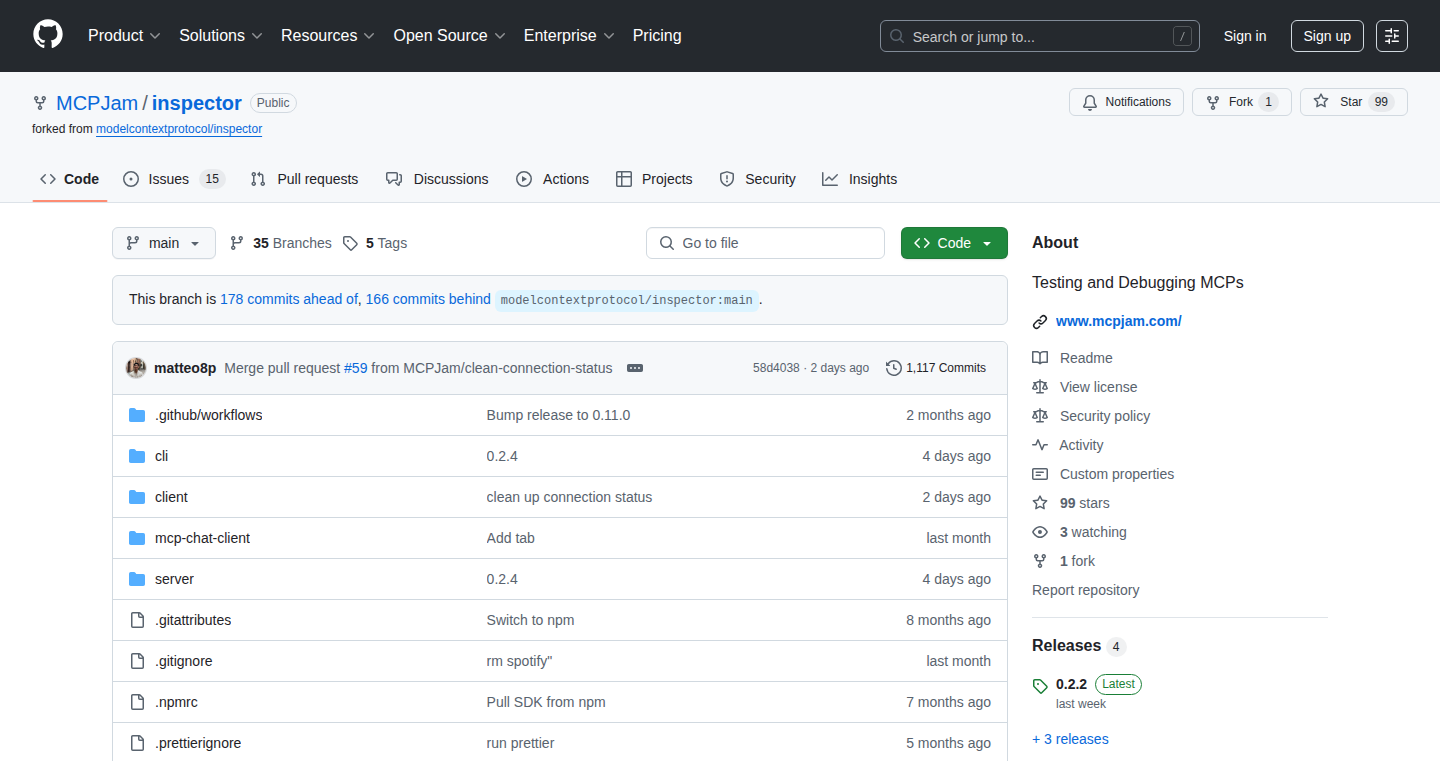1440x761 pixels.
Task: Open the 178 commits ahead of link
Action: 289,299
